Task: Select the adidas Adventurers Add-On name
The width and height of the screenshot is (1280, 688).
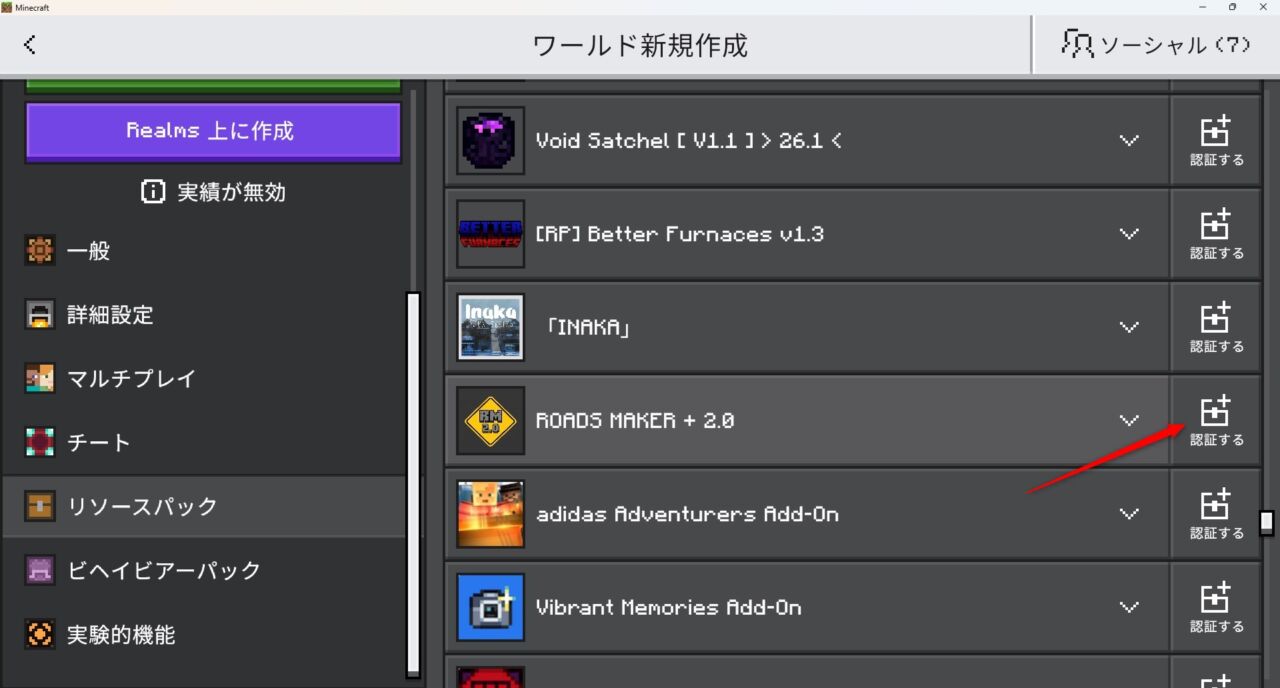Action: [687, 514]
